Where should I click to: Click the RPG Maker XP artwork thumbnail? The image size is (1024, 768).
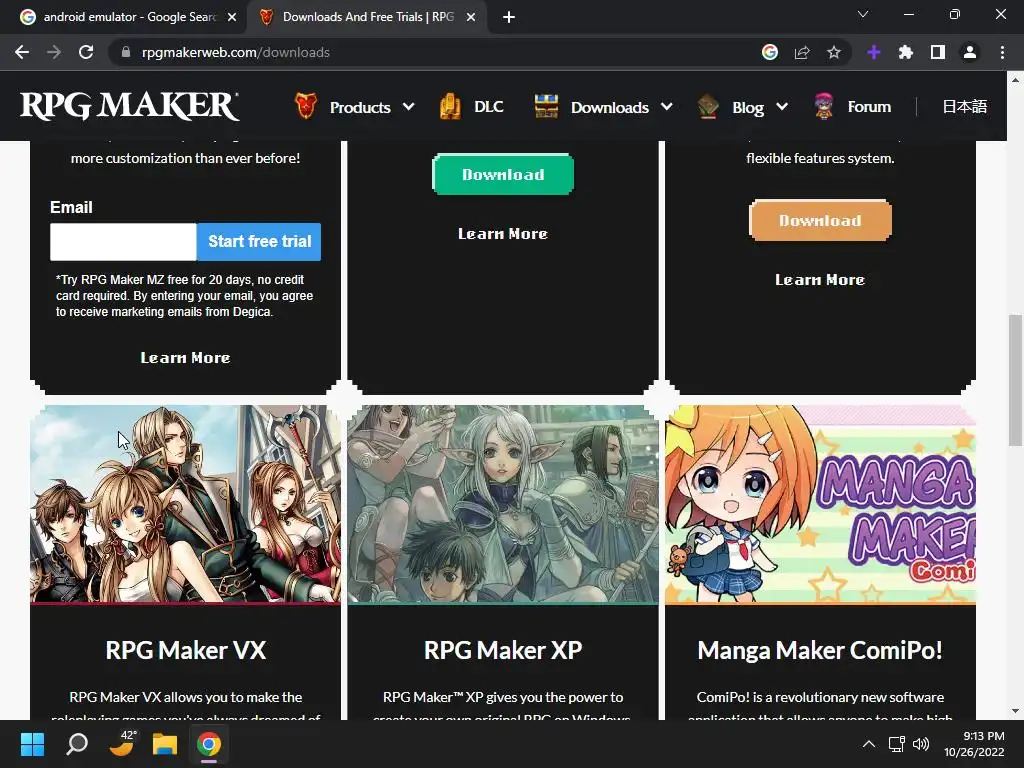click(503, 504)
